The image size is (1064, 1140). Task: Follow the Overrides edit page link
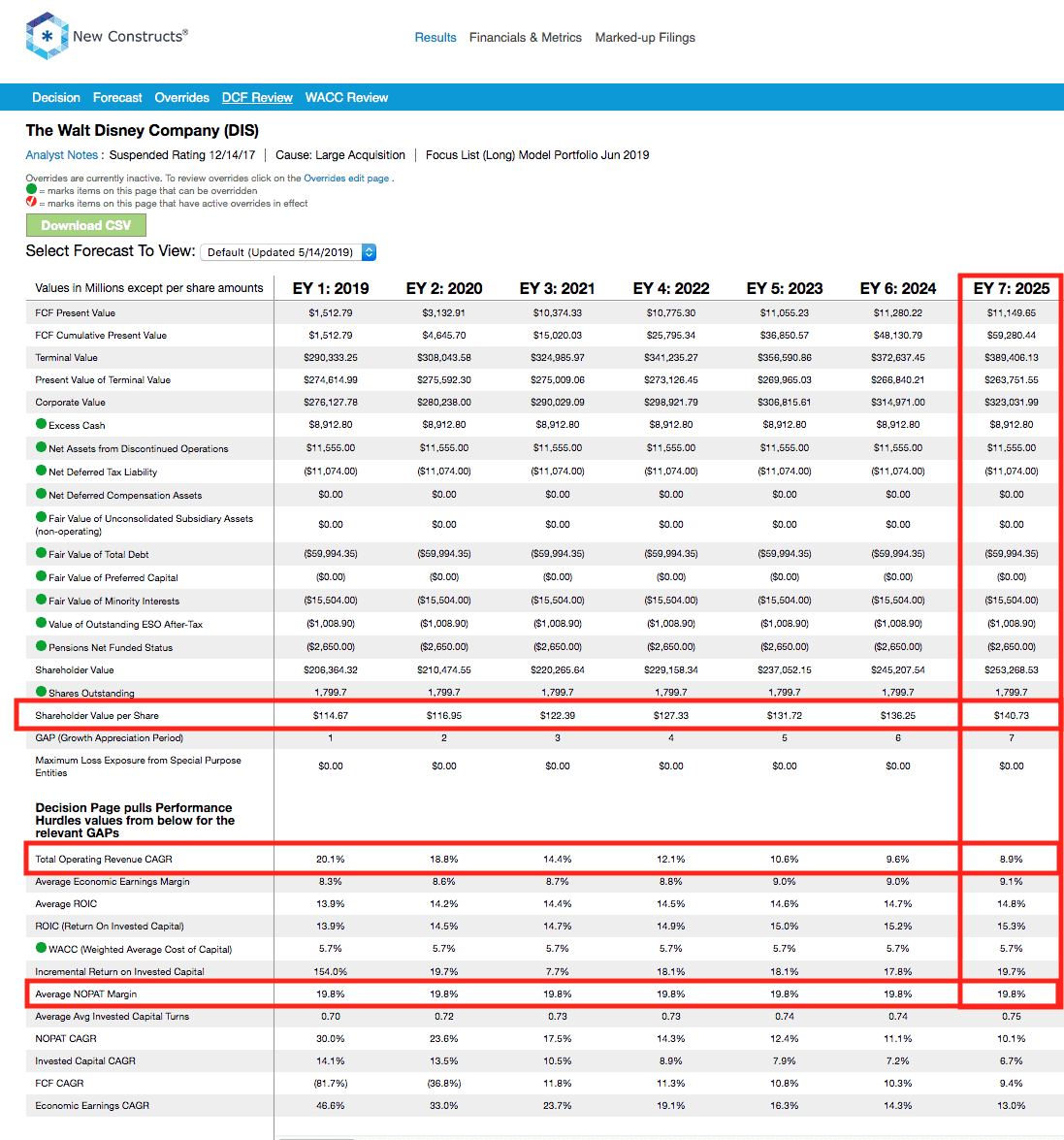coord(346,179)
